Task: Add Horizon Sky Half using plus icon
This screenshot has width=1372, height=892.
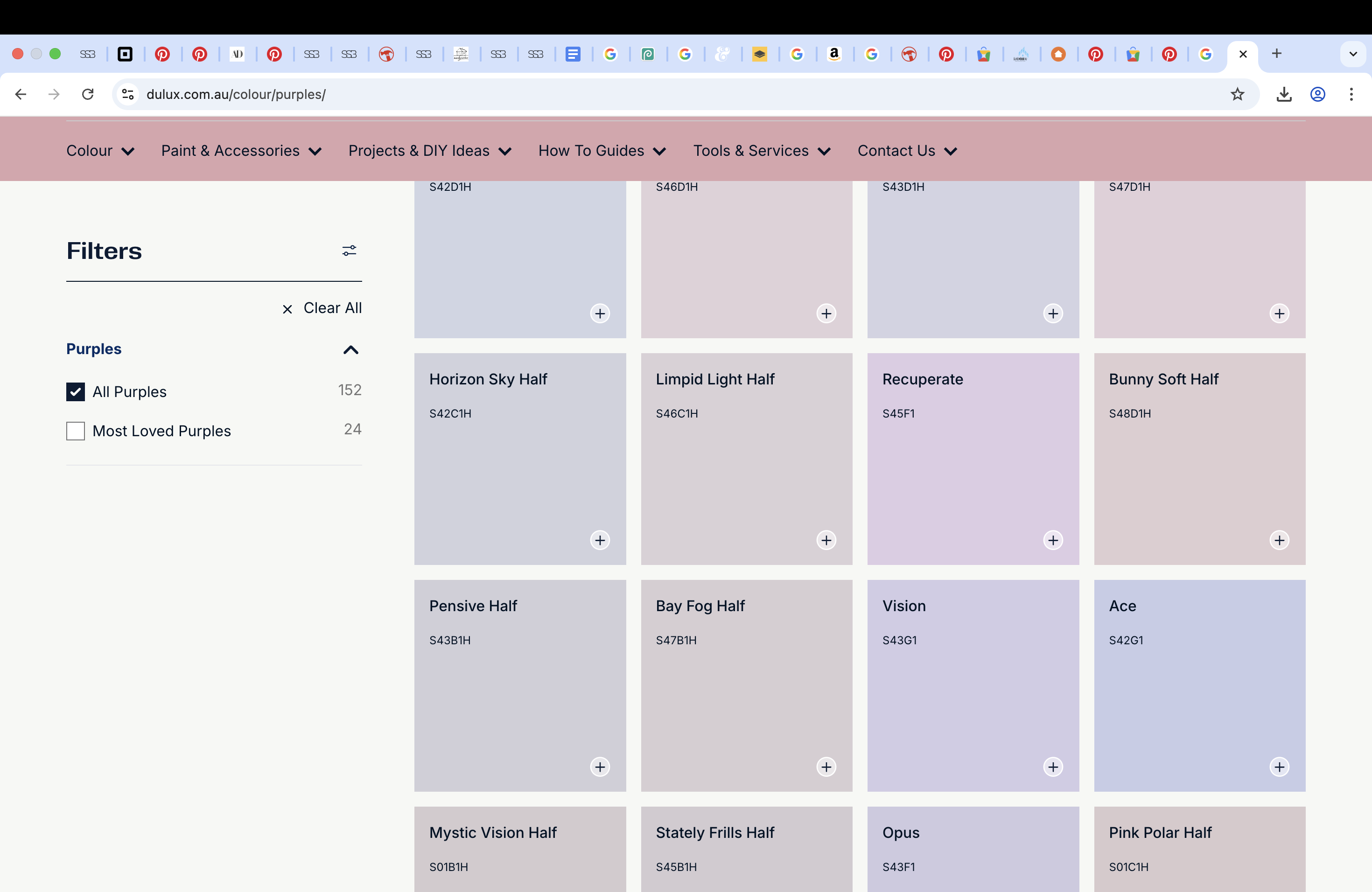Action: click(x=600, y=541)
